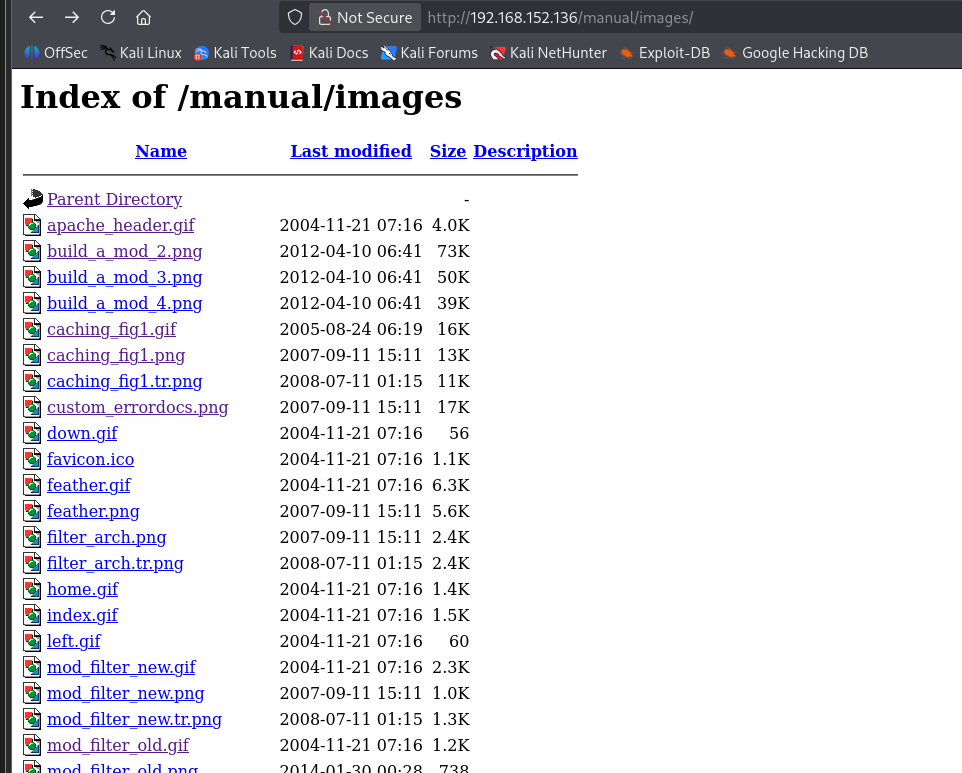The width and height of the screenshot is (962, 773).
Task: Open the apache_header.gif file
Action: click(120, 225)
